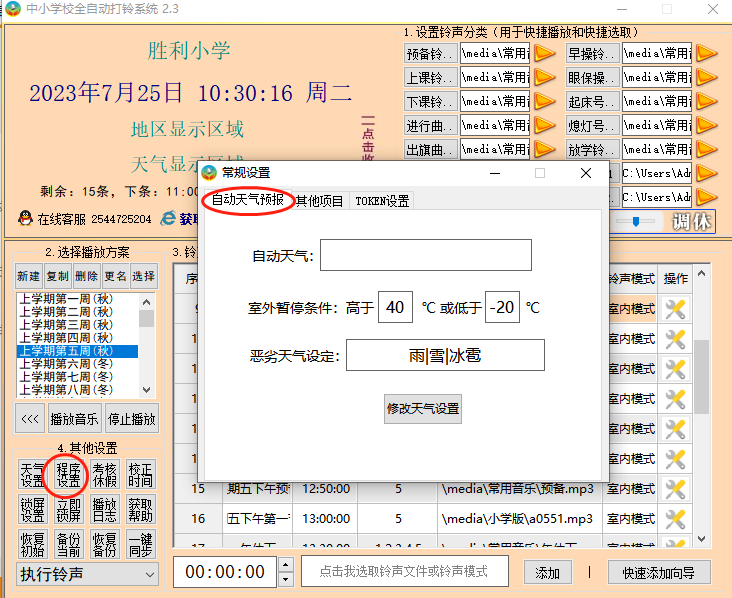Click the 在线客服 QQ penguin icon

pos(25,218)
